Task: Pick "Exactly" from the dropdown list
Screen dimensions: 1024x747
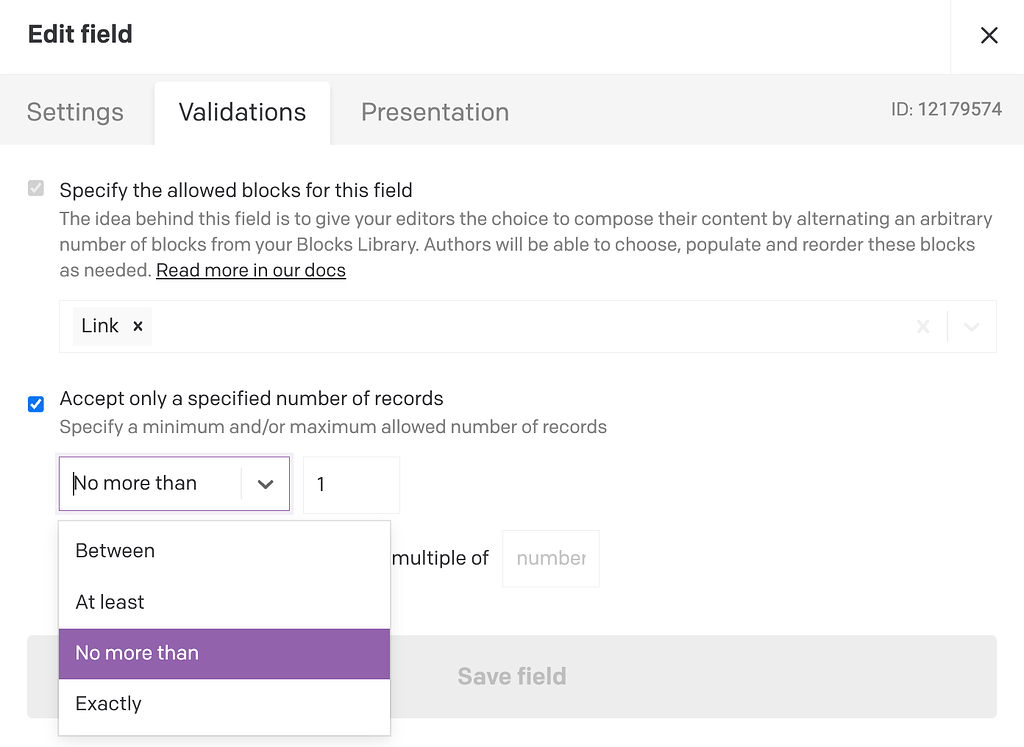Action: (108, 703)
